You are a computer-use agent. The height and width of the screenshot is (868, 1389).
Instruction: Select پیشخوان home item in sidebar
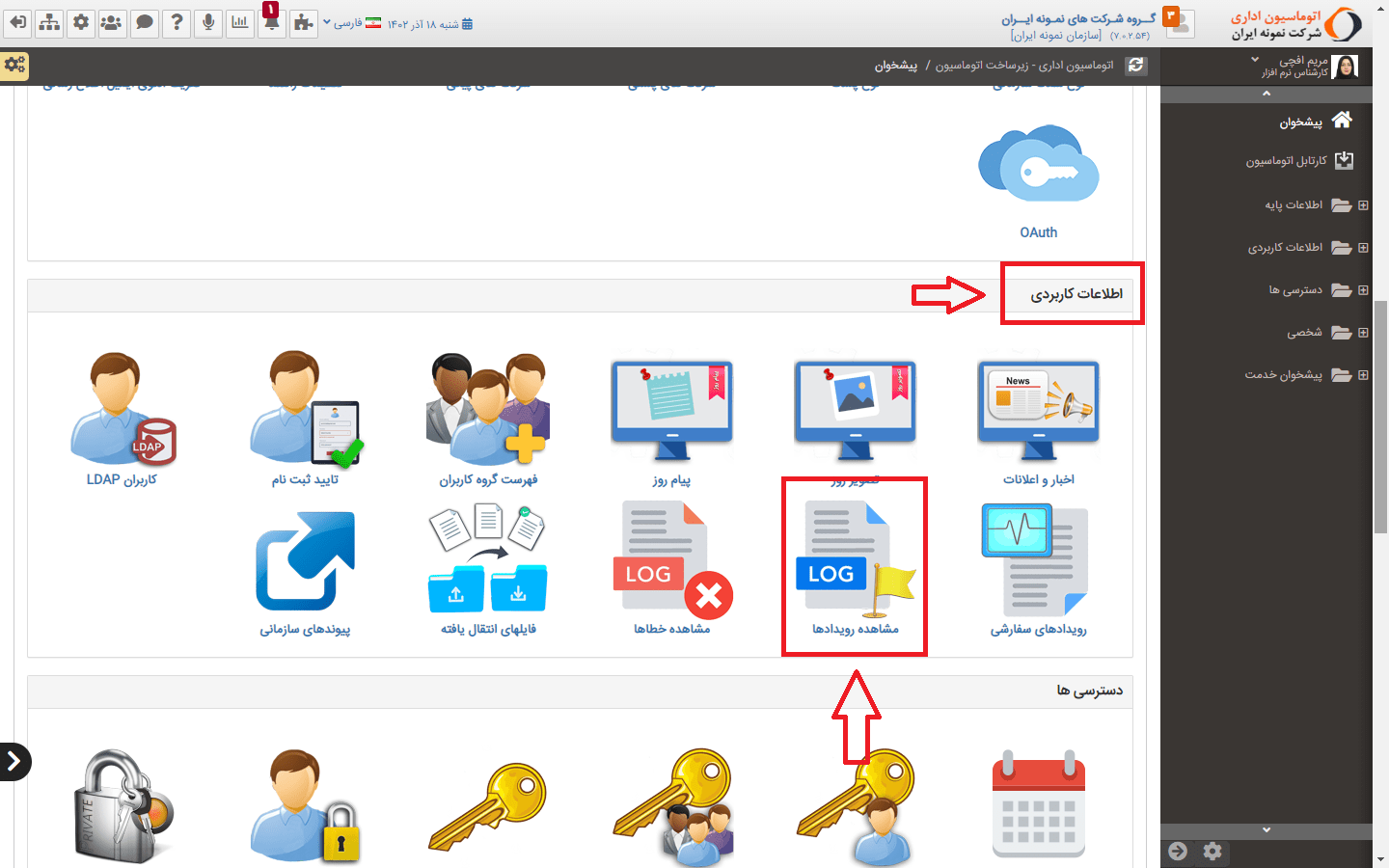[x=1301, y=122]
